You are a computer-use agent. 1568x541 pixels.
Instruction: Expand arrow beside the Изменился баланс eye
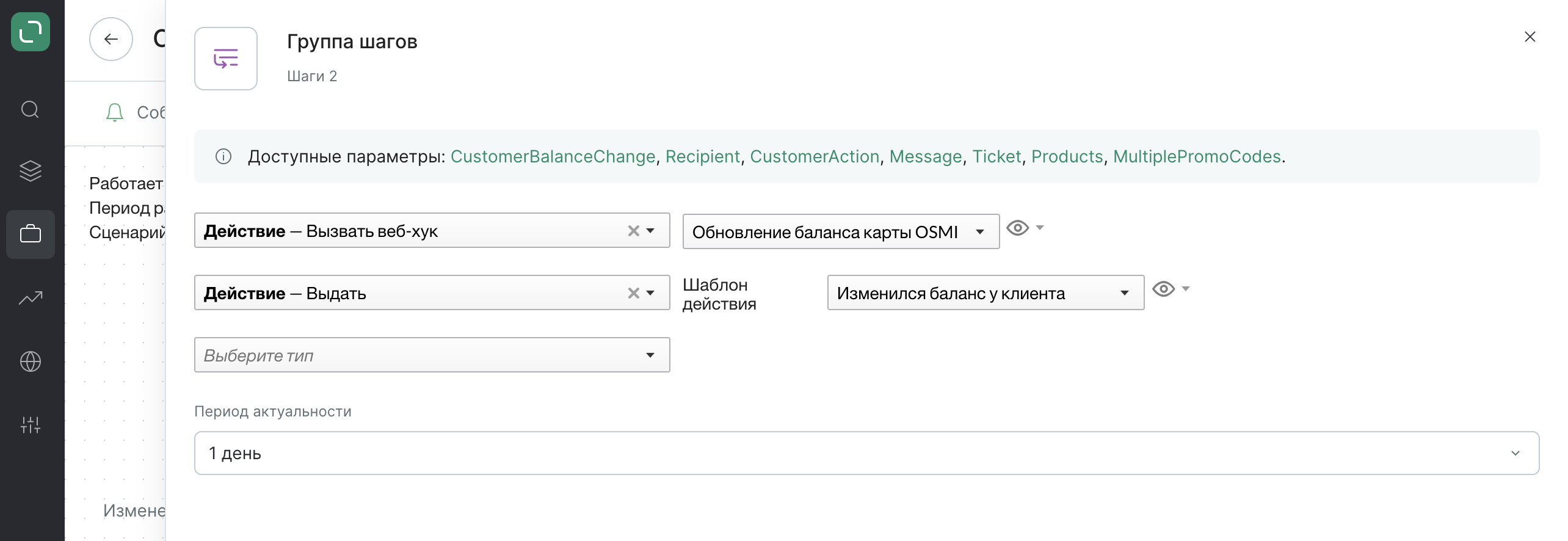pyautogui.click(x=1186, y=289)
